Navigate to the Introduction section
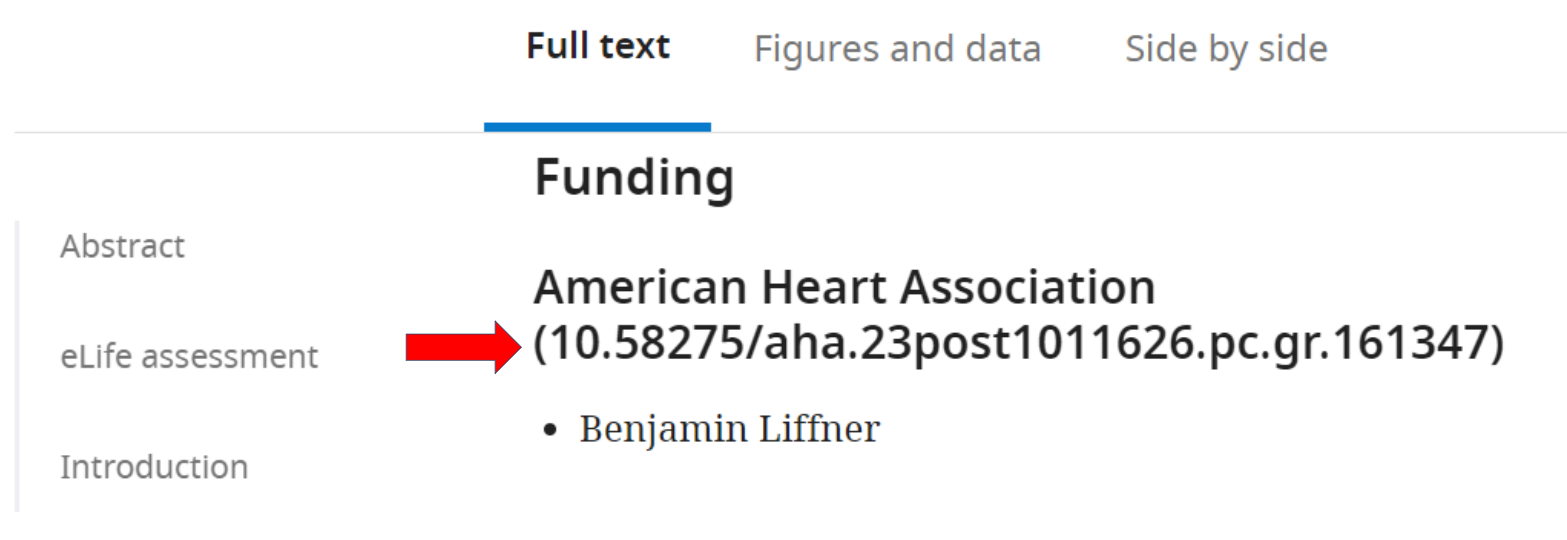Screen dimensions: 1567x540 click(x=154, y=467)
